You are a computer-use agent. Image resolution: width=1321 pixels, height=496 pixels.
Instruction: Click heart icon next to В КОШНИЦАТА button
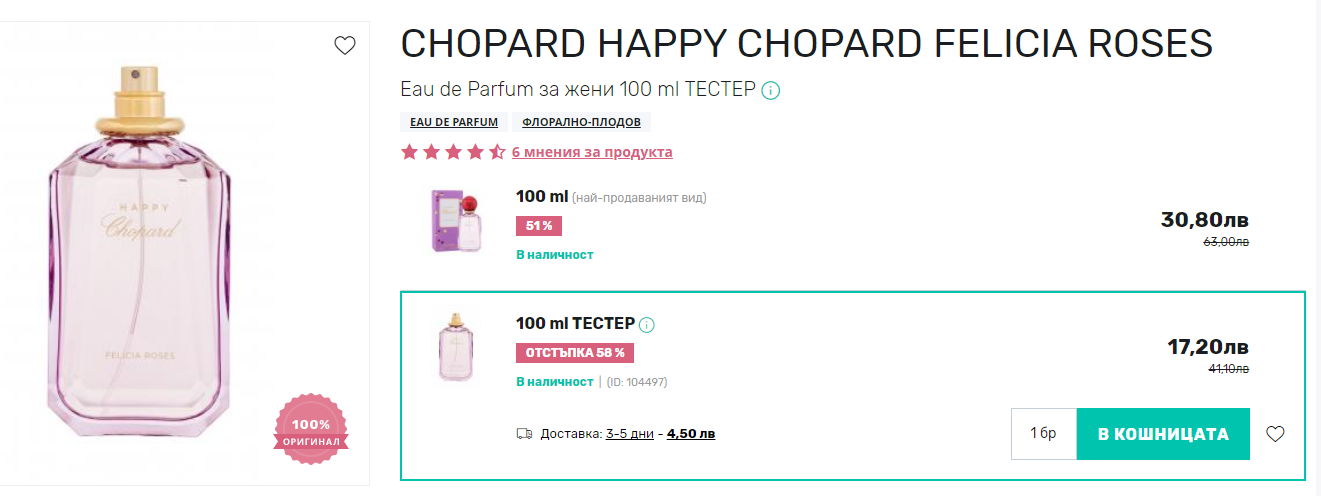(1275, 434)
